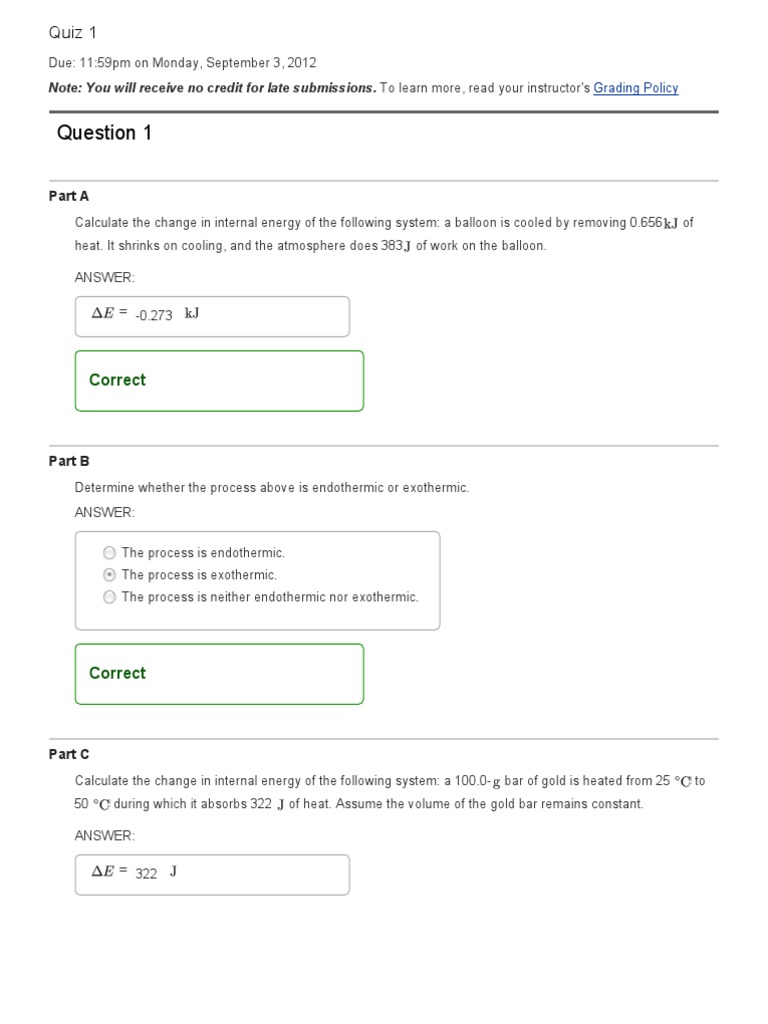Image resolution: width=768 pixels, height=1024 pixels.
Task: Click the Part B heading
Action: tap(69, 461)
